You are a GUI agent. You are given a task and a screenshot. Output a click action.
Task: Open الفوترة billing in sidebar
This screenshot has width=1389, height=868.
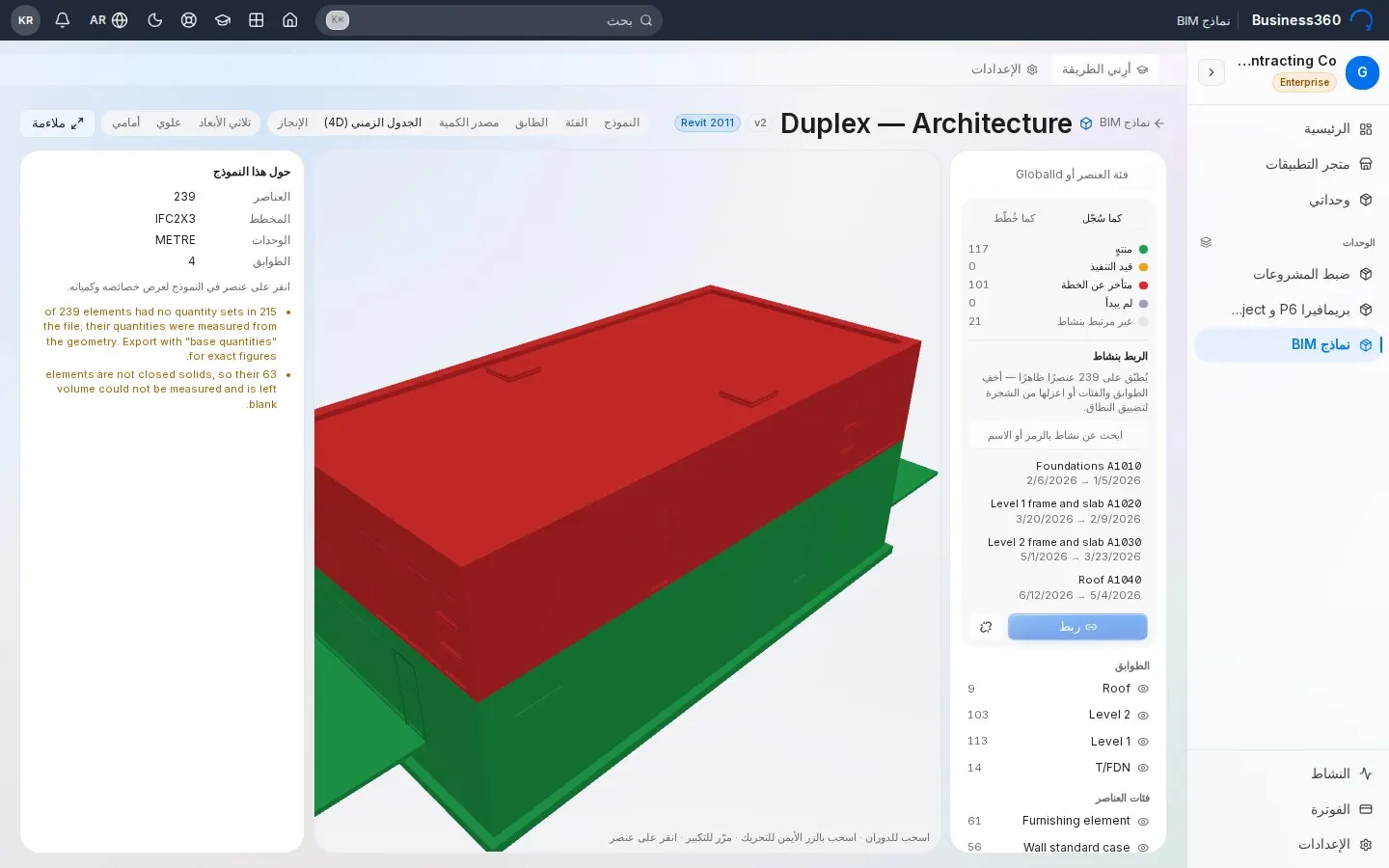pyautogui.click(x=1288, y=809)
